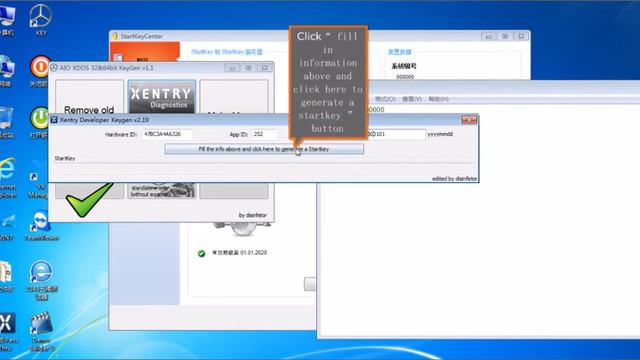Screen dimensions: 640x360
Task: Click the 'by dianfetor' credit in AIO XDOS
Action: (x=253, y=215)
